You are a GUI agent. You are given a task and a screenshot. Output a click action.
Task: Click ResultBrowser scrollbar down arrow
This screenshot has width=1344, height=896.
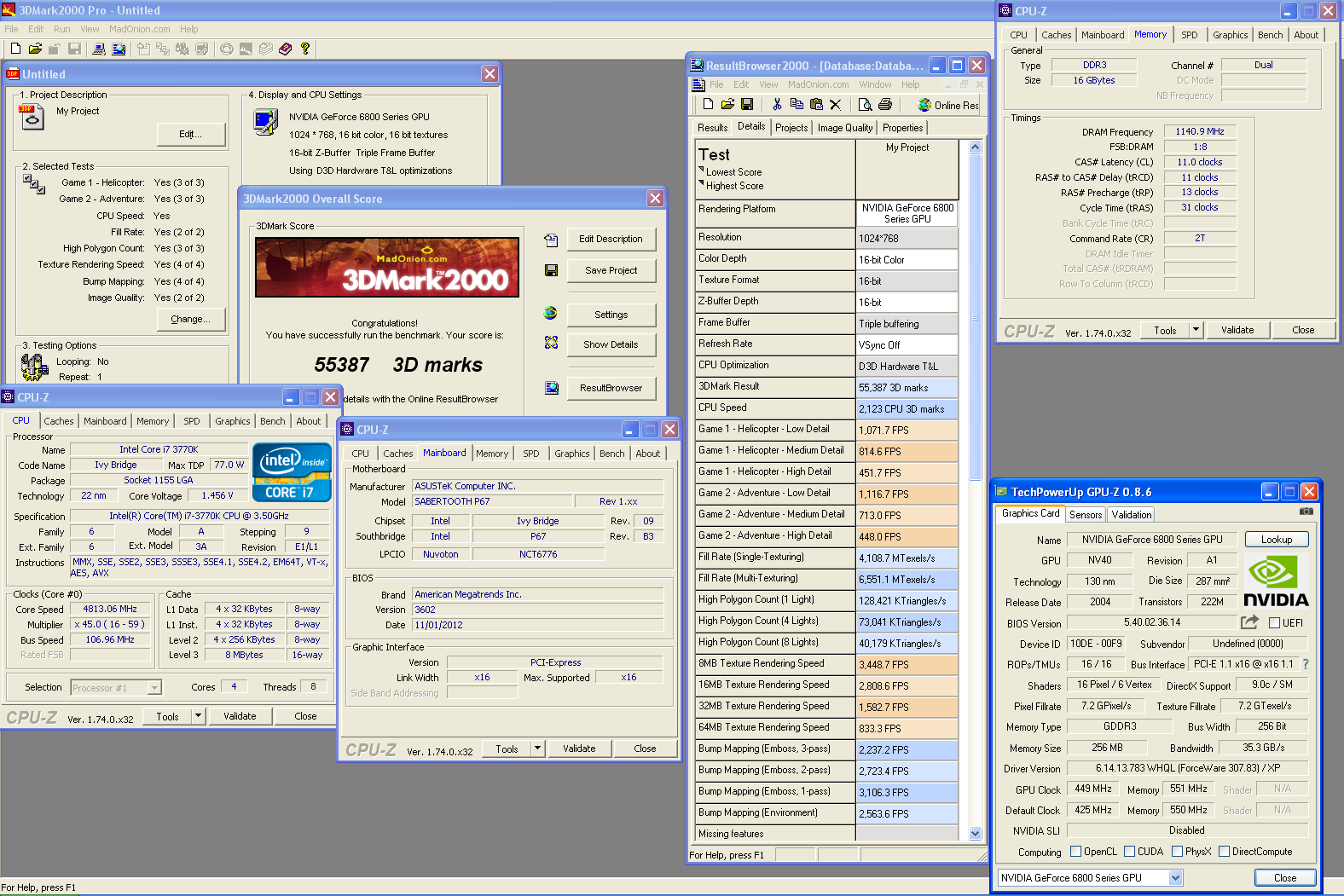pos(976,834)
